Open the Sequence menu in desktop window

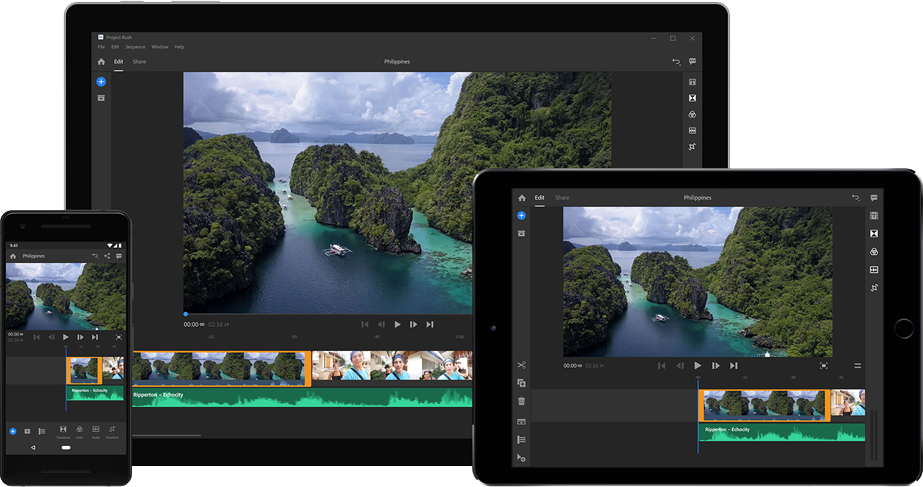click(x=135, y=47)
